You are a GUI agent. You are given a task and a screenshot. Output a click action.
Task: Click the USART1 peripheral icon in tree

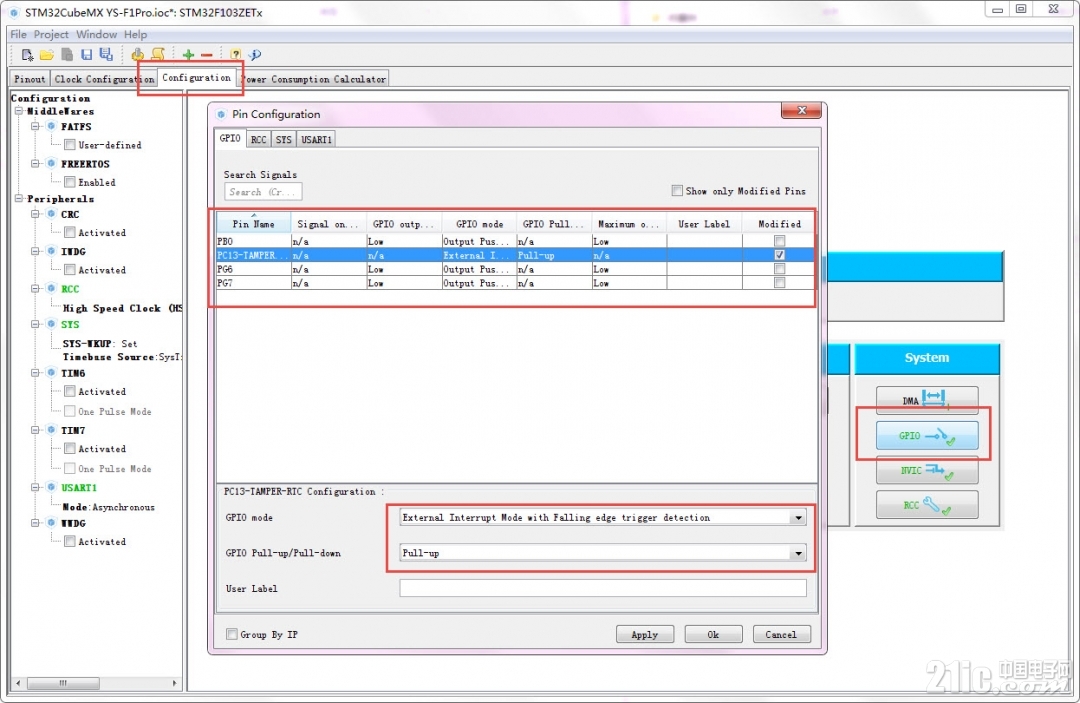tap(51, 487)
